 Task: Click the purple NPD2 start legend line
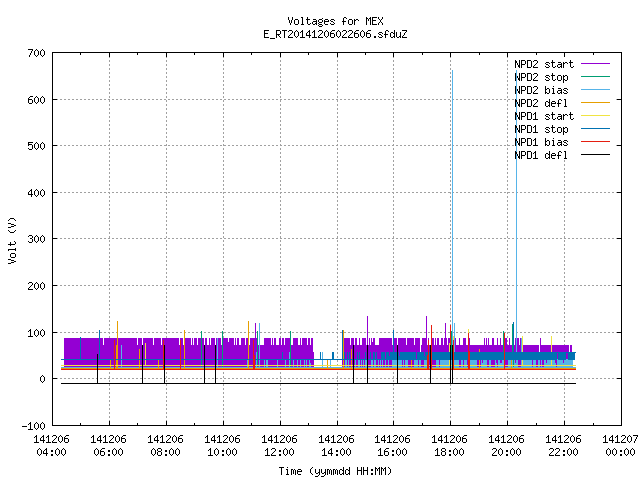596,64
